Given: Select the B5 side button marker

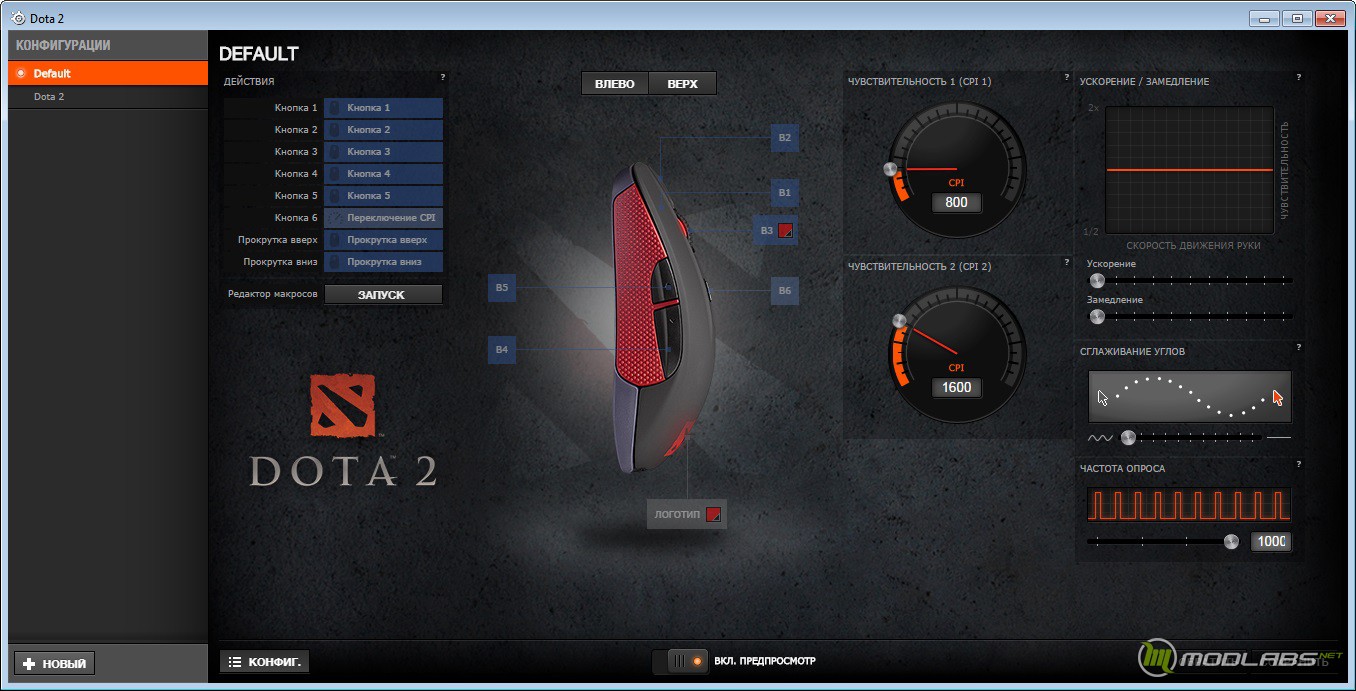Looking at the screenshot, I should [x=501, y=288].
